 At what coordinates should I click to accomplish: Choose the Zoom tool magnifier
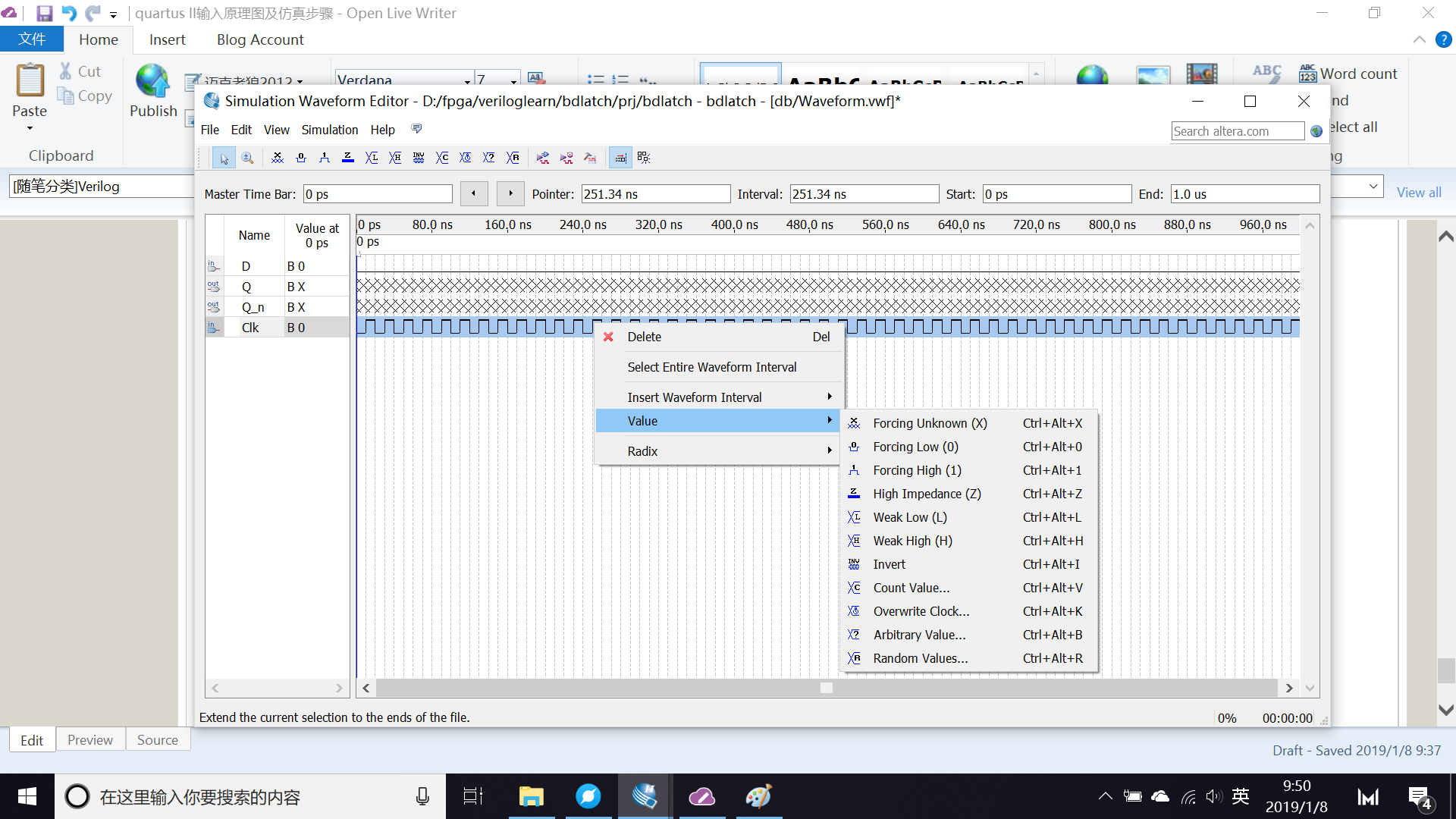tap(247, 158)
